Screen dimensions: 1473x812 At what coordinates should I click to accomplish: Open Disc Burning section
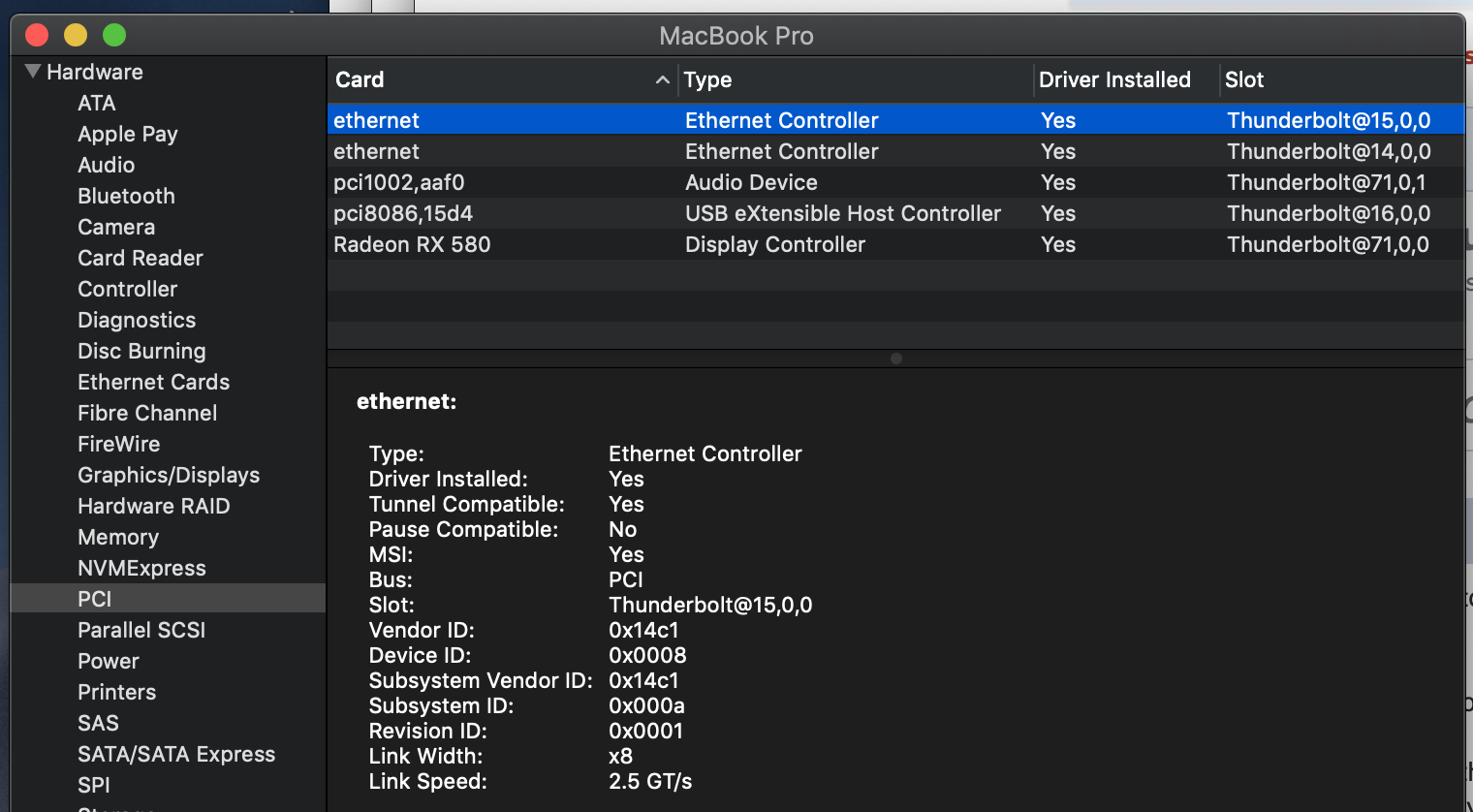[141, 351]
